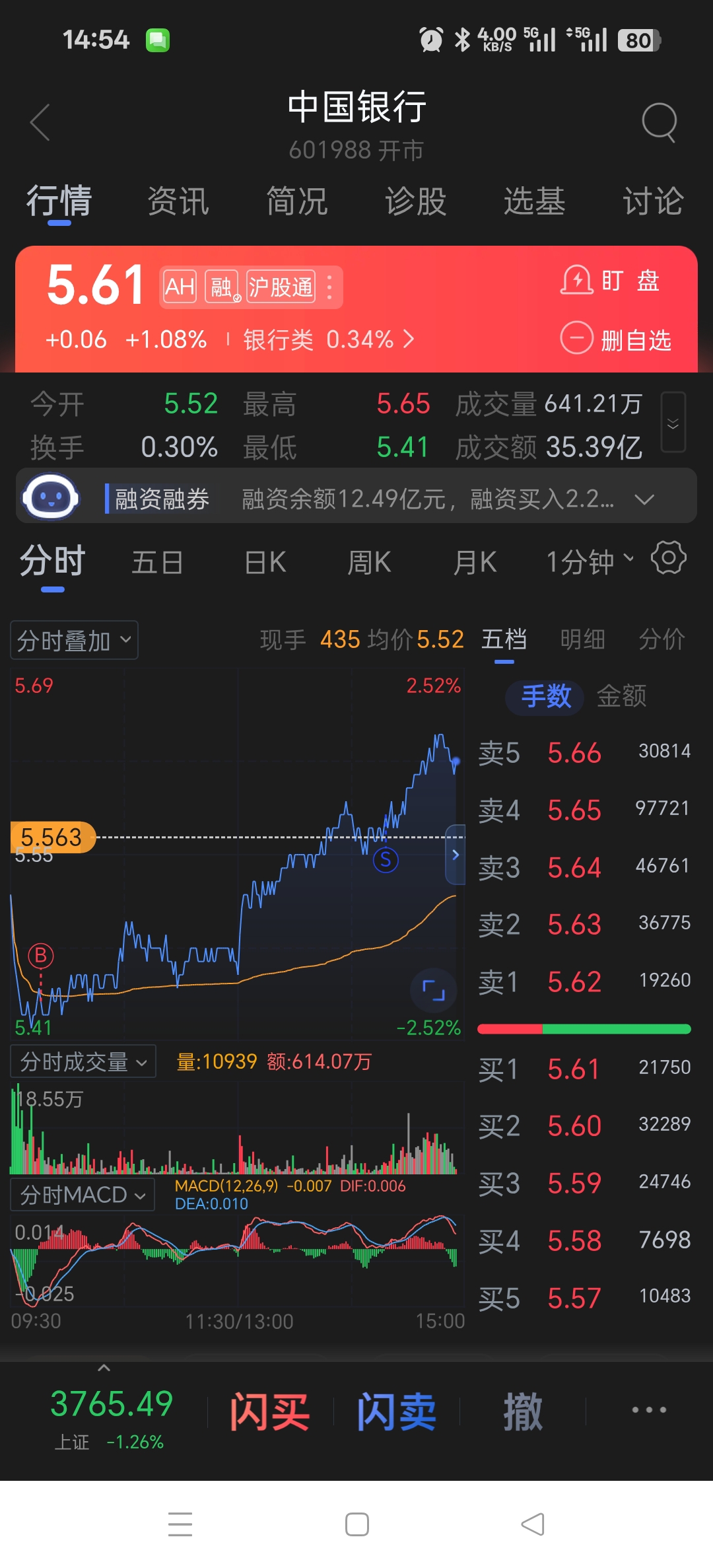Screen dimensions: 713x1568
Task: Switch to the 诊股 tab
Action: point(415,201)
